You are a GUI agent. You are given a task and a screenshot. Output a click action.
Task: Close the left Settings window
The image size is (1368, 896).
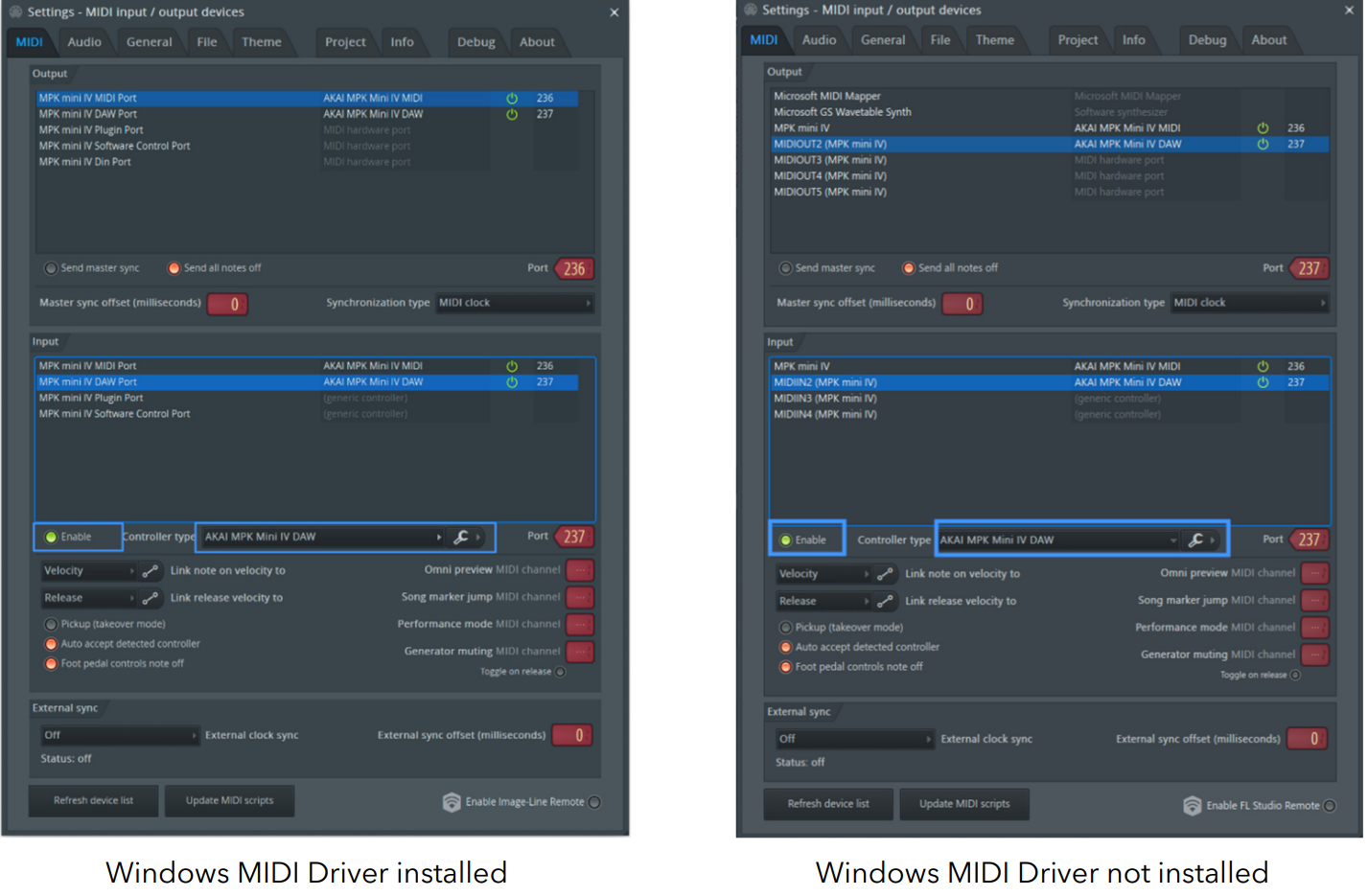coord(614,12)
